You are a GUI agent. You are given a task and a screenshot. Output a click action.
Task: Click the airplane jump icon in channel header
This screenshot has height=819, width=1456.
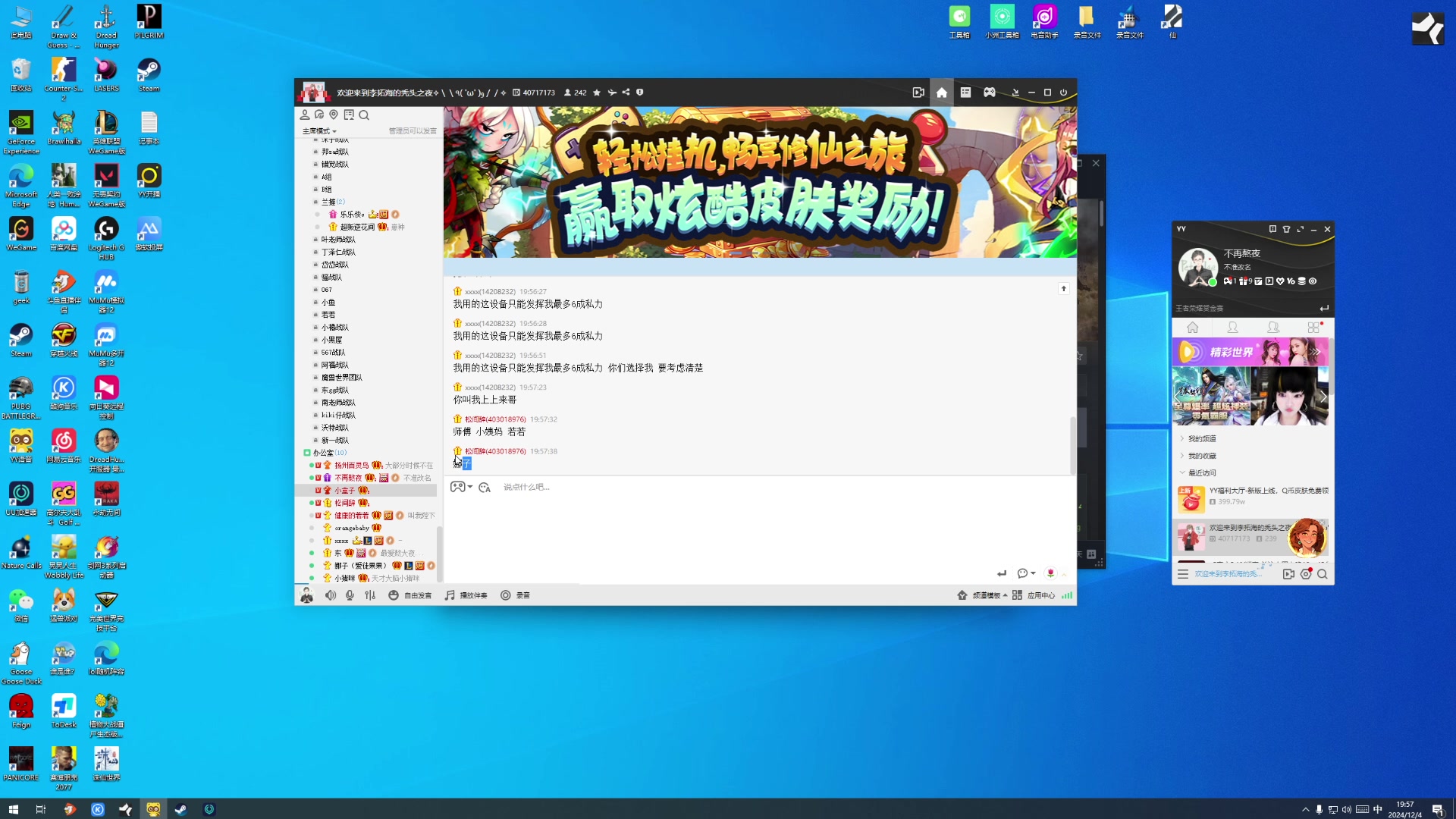(x=612, y=93)
